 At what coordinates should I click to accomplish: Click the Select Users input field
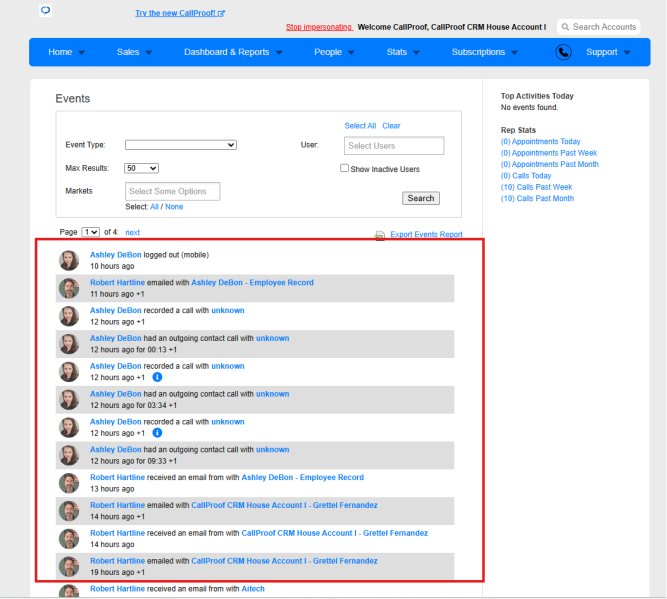pos(394,145)
